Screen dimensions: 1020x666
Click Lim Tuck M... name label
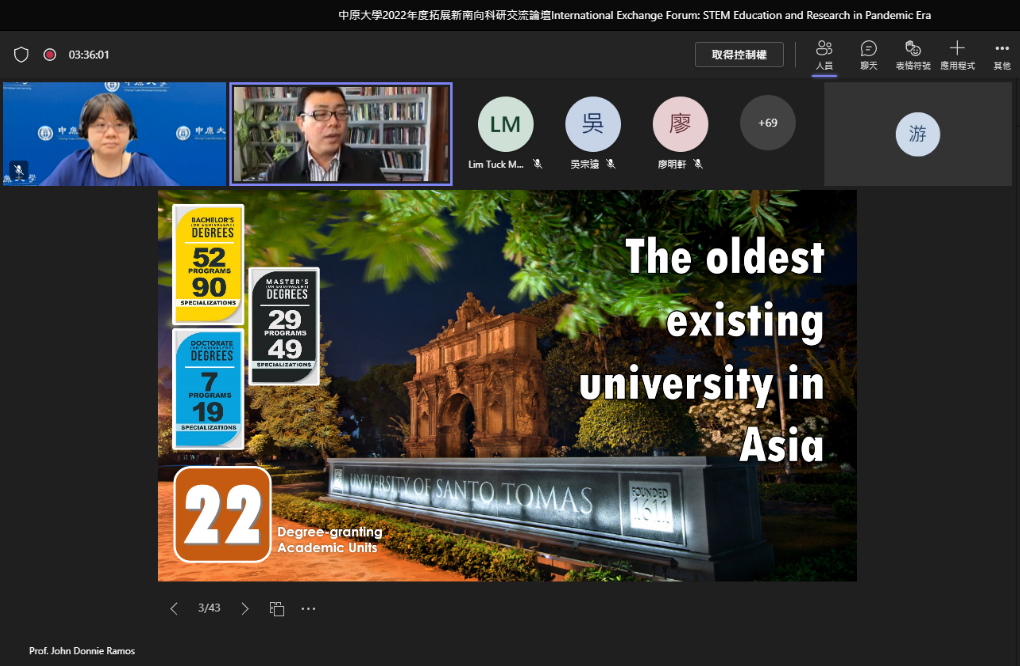point(496,165)
